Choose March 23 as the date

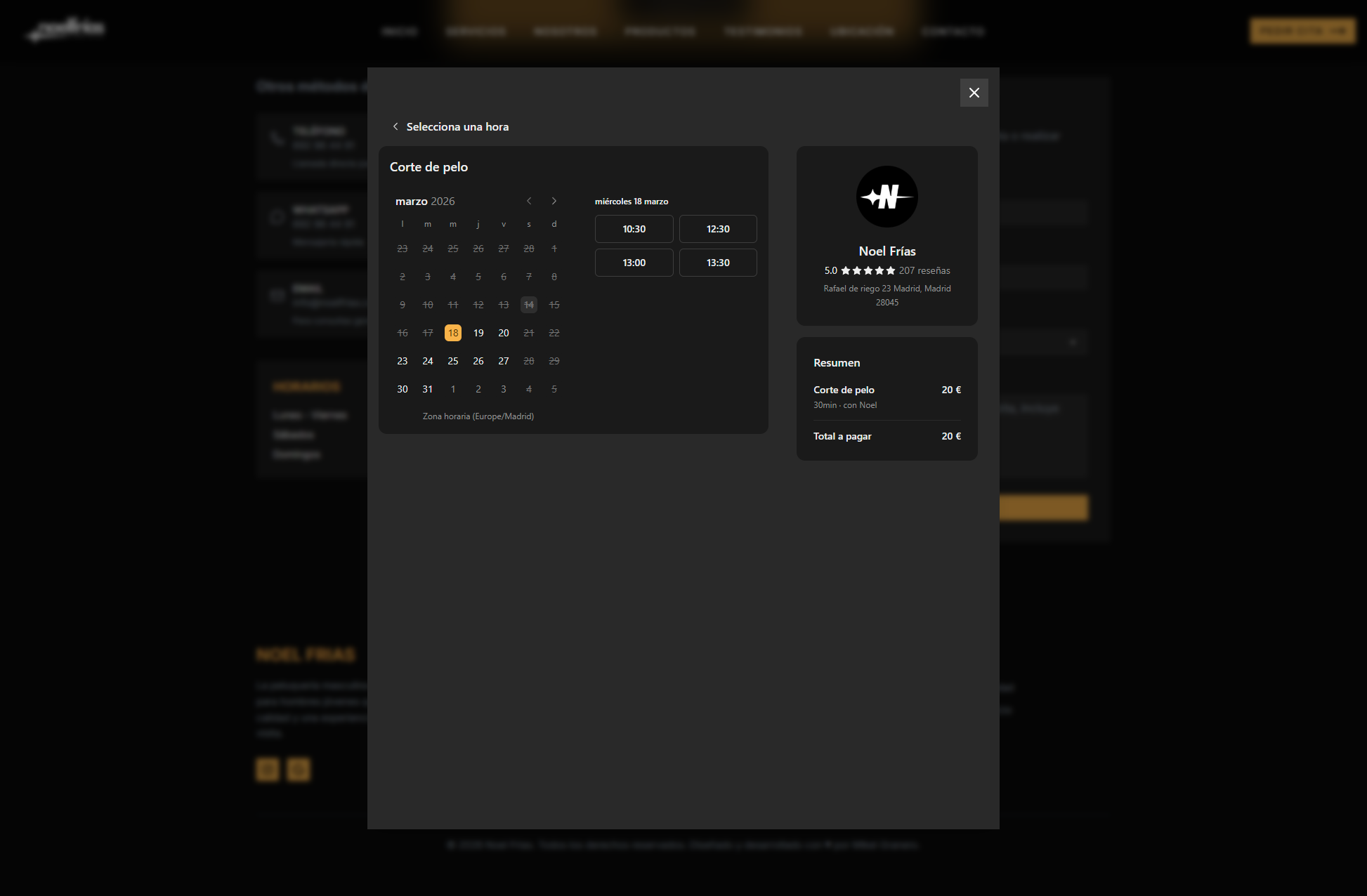[x=403, y=361]
